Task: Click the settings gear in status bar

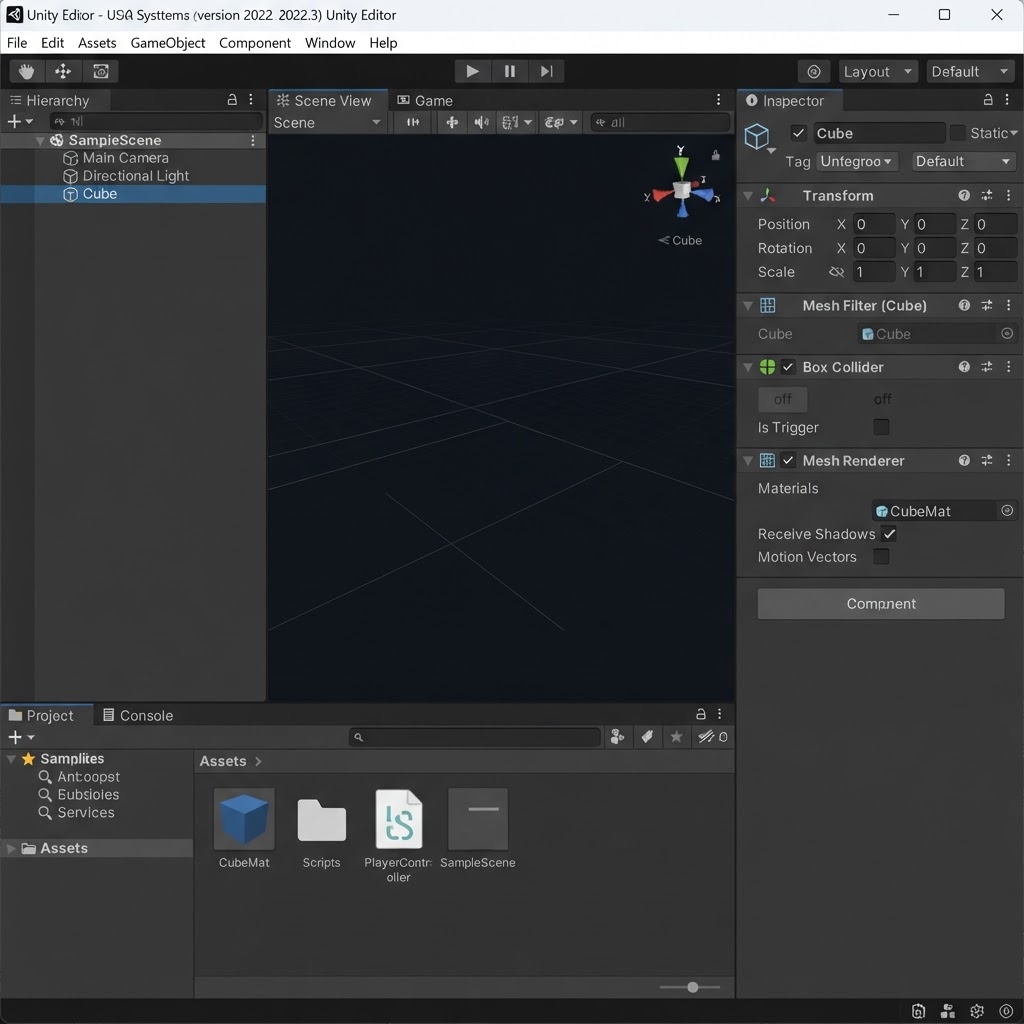Action: 977,1011
